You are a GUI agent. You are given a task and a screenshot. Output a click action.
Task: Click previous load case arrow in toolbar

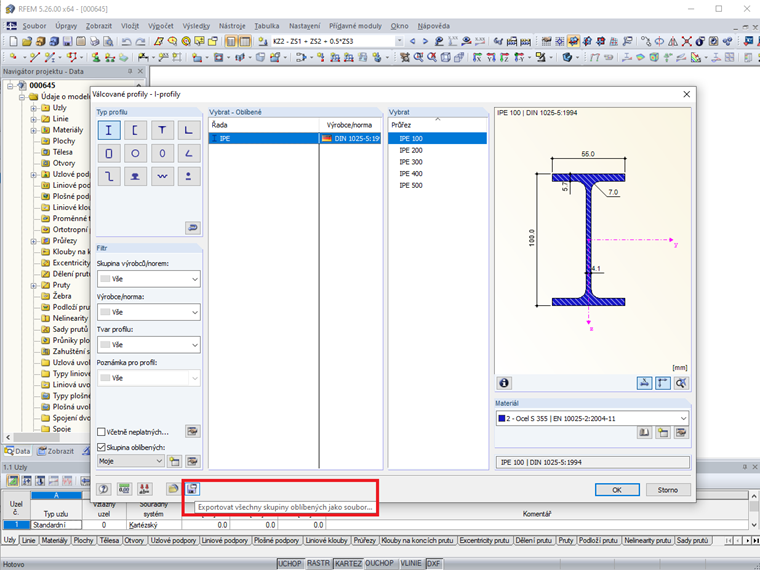(x=412, y=42)
